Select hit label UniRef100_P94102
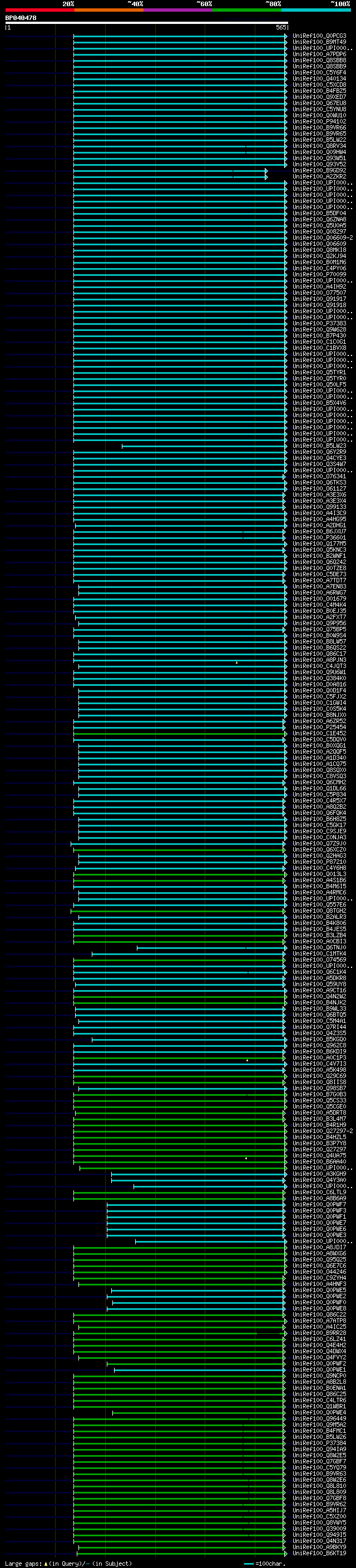The height and width of the screenshot is (1568, 356). (x=319, y=122)
